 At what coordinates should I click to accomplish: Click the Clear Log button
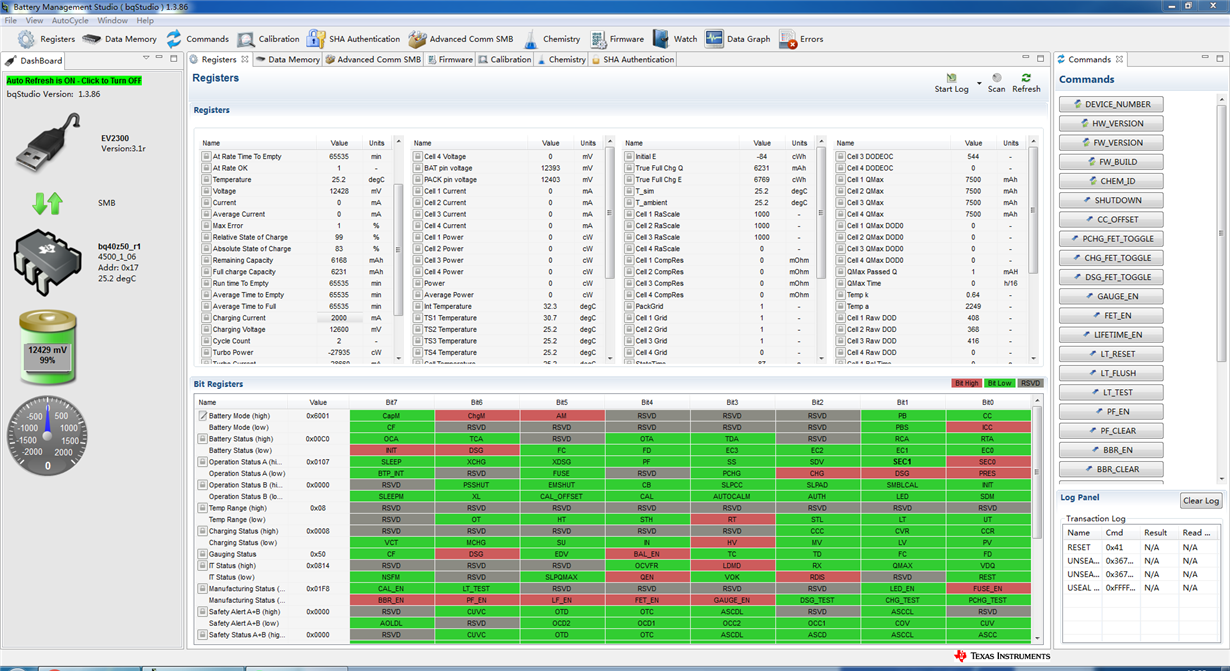pyautogui.click(x=1201, y=501)
